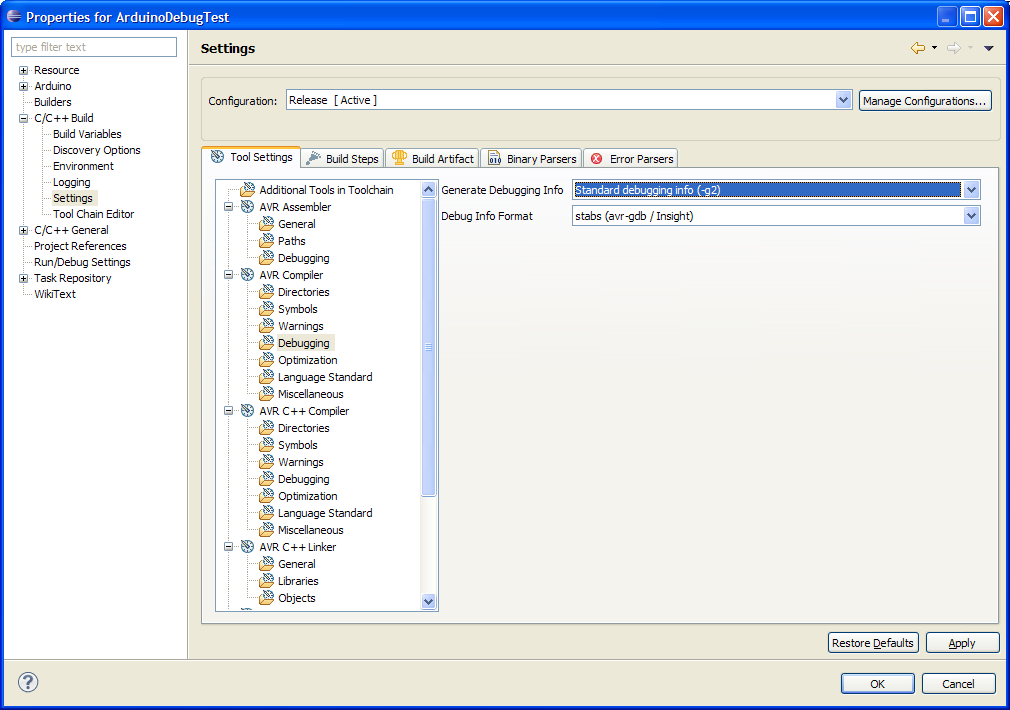Viewport: 1010px width, 710px height.
Task: Click the AVR C++ Compiler tool icon
Action: (x=247, y=411)
